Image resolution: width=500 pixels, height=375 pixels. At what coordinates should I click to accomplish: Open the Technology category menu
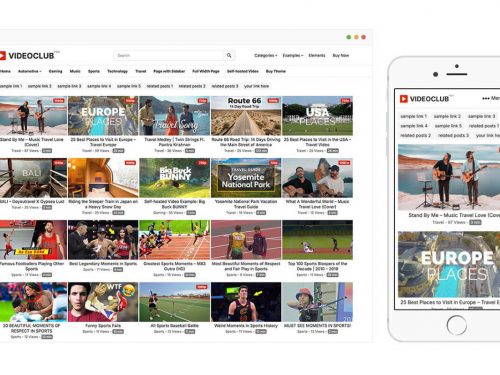click(x=117, y=71)
